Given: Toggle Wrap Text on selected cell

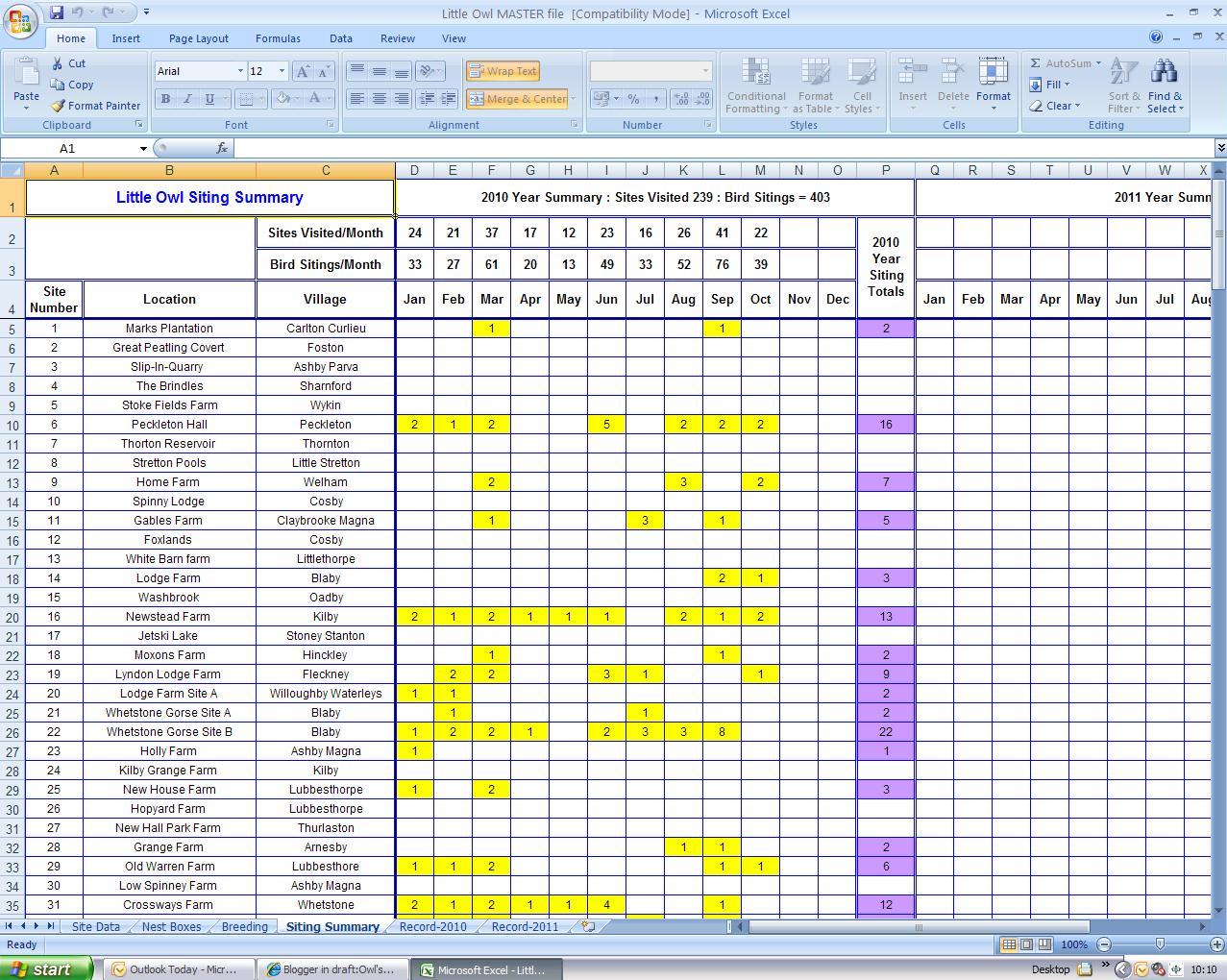Looking at the screenshot, I should pyautogui.click(x=502, y=70).
